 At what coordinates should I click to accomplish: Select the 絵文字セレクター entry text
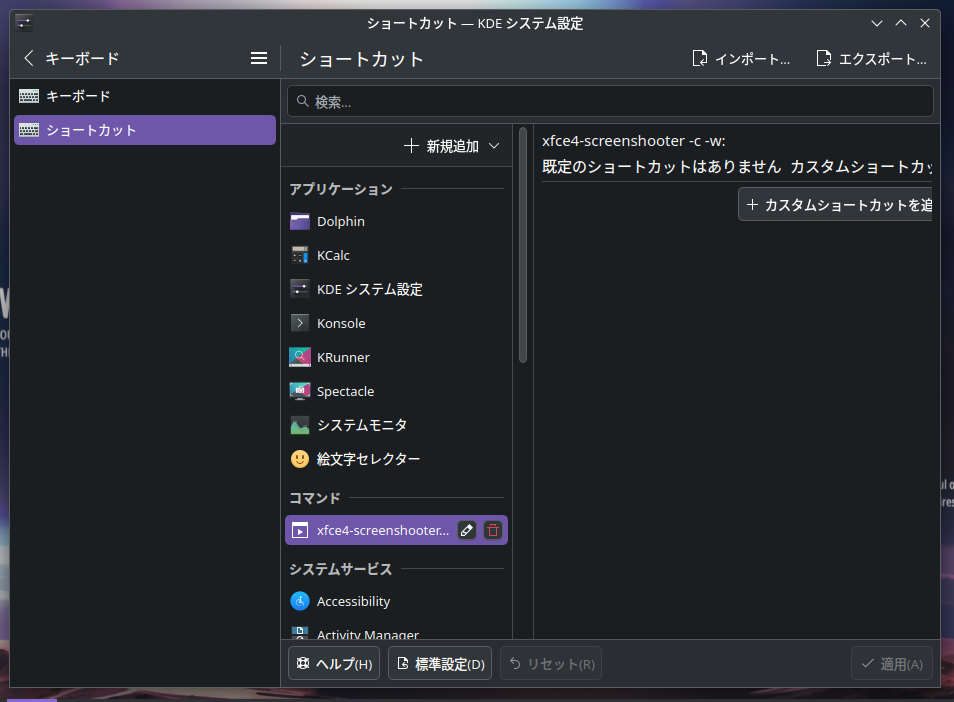pos(369,459)
